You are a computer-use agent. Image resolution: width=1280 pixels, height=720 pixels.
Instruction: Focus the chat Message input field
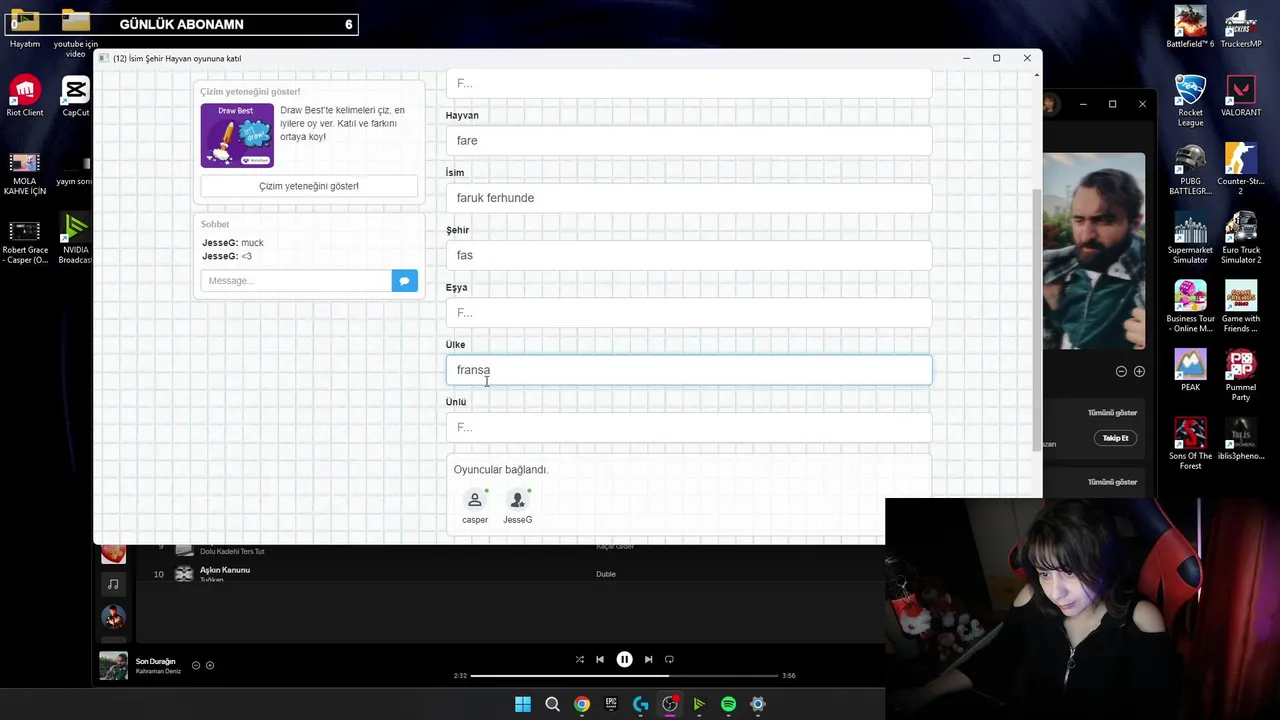pos(296,281)
